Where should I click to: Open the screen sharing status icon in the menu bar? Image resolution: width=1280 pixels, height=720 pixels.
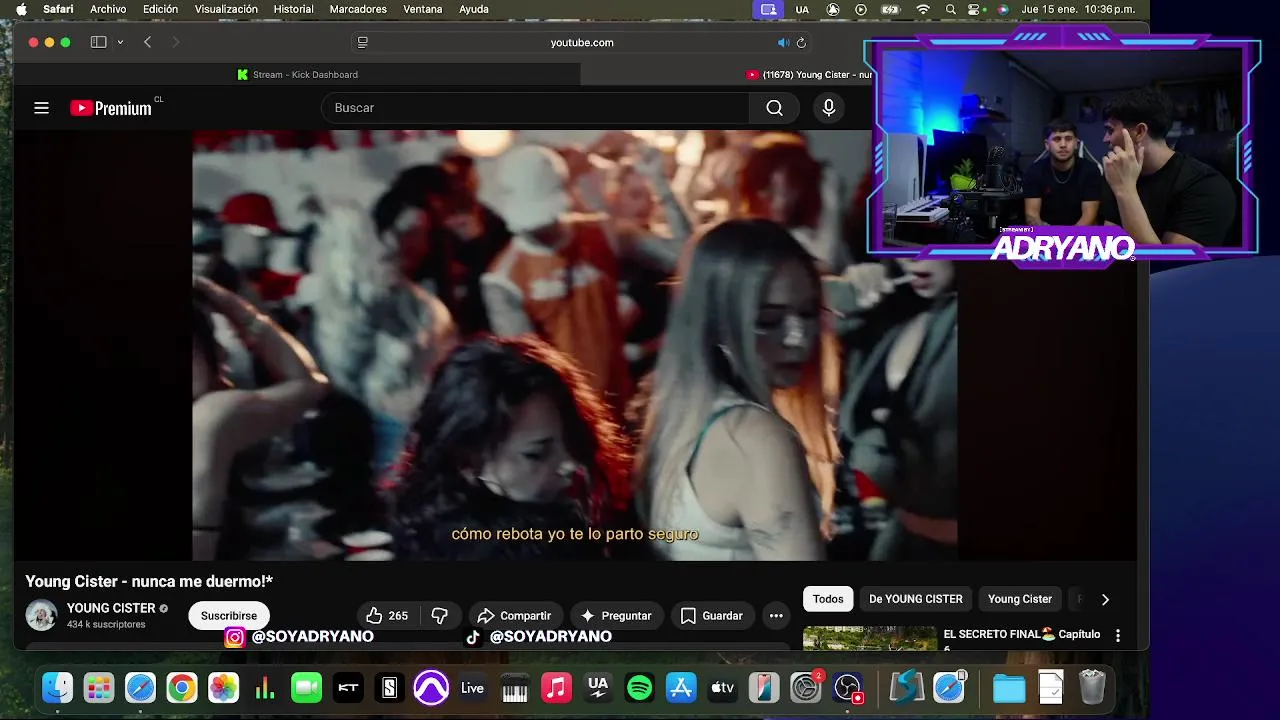coord(768,9)
